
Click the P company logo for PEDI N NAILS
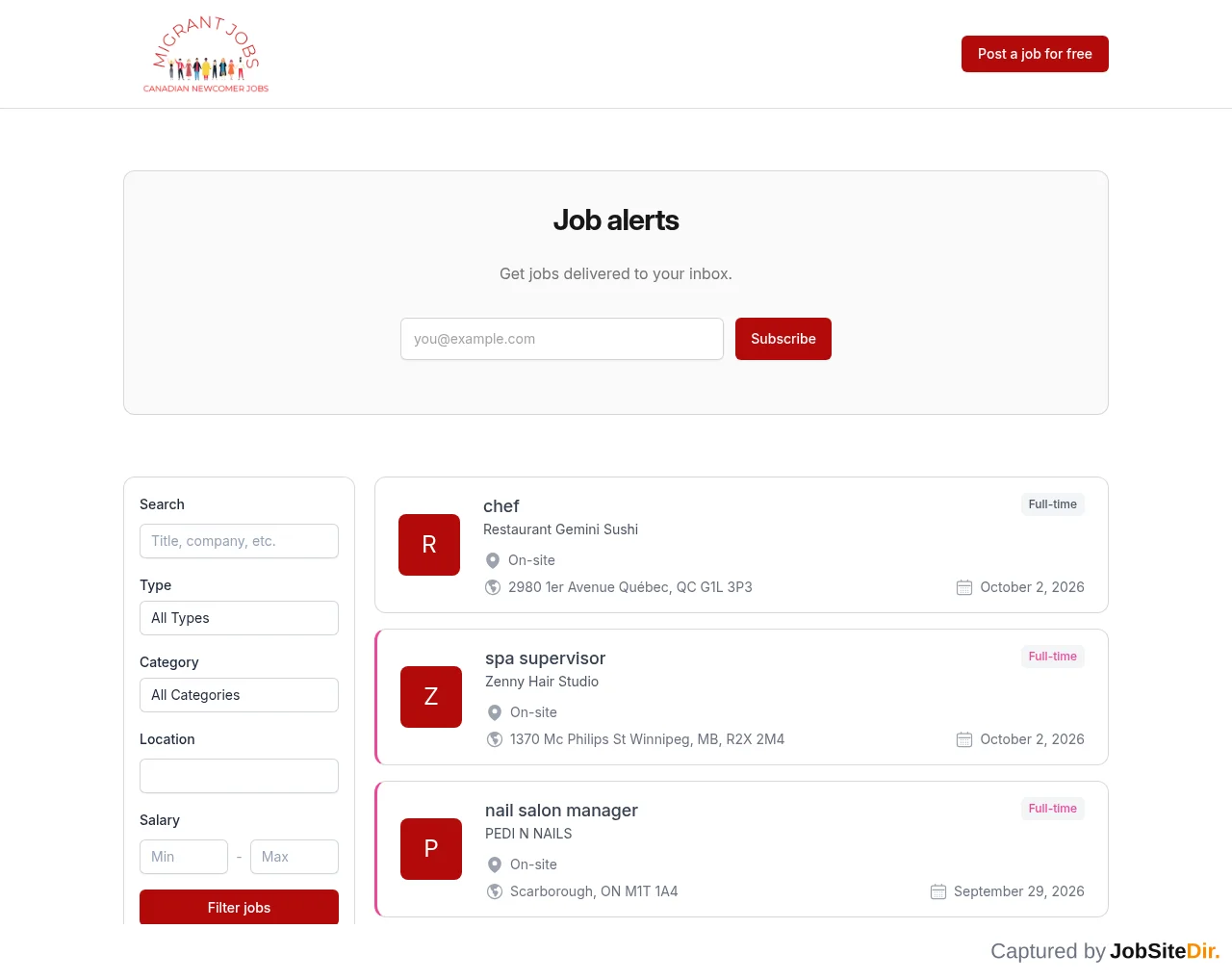[x=431, y=849]
